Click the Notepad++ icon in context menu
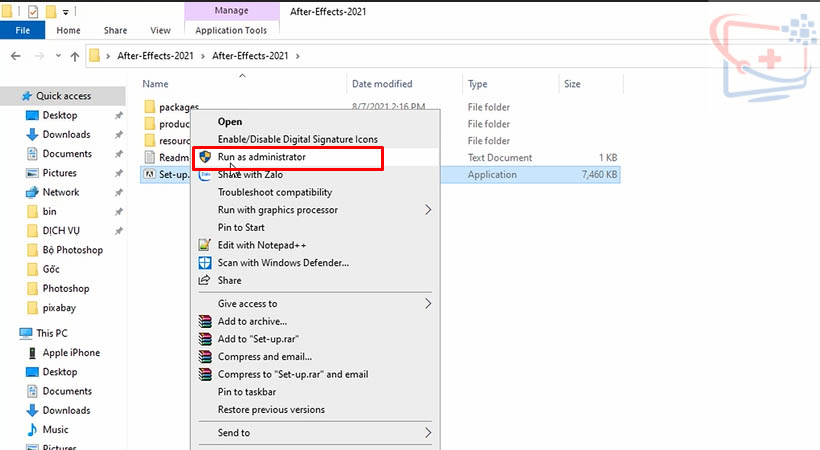Viewport: 820px width, 450px height. click(205, 245)
